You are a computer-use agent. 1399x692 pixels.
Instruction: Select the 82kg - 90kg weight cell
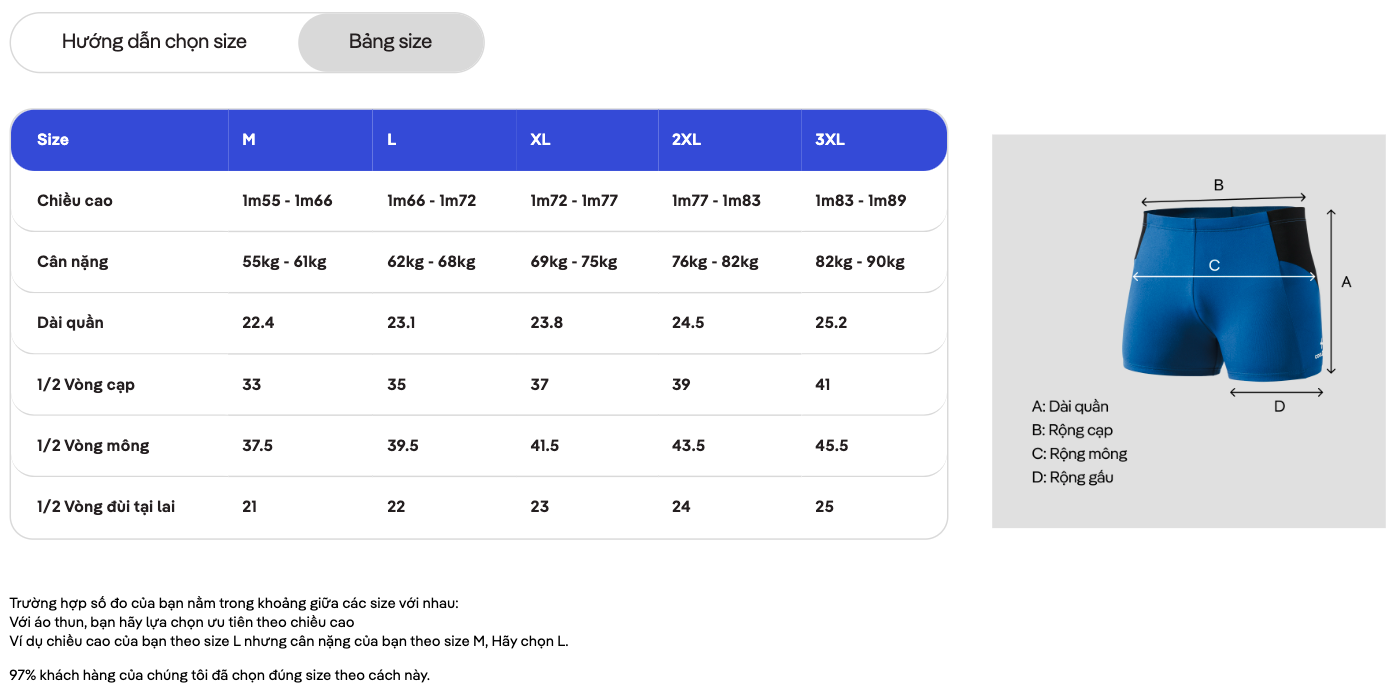point(860,262)
